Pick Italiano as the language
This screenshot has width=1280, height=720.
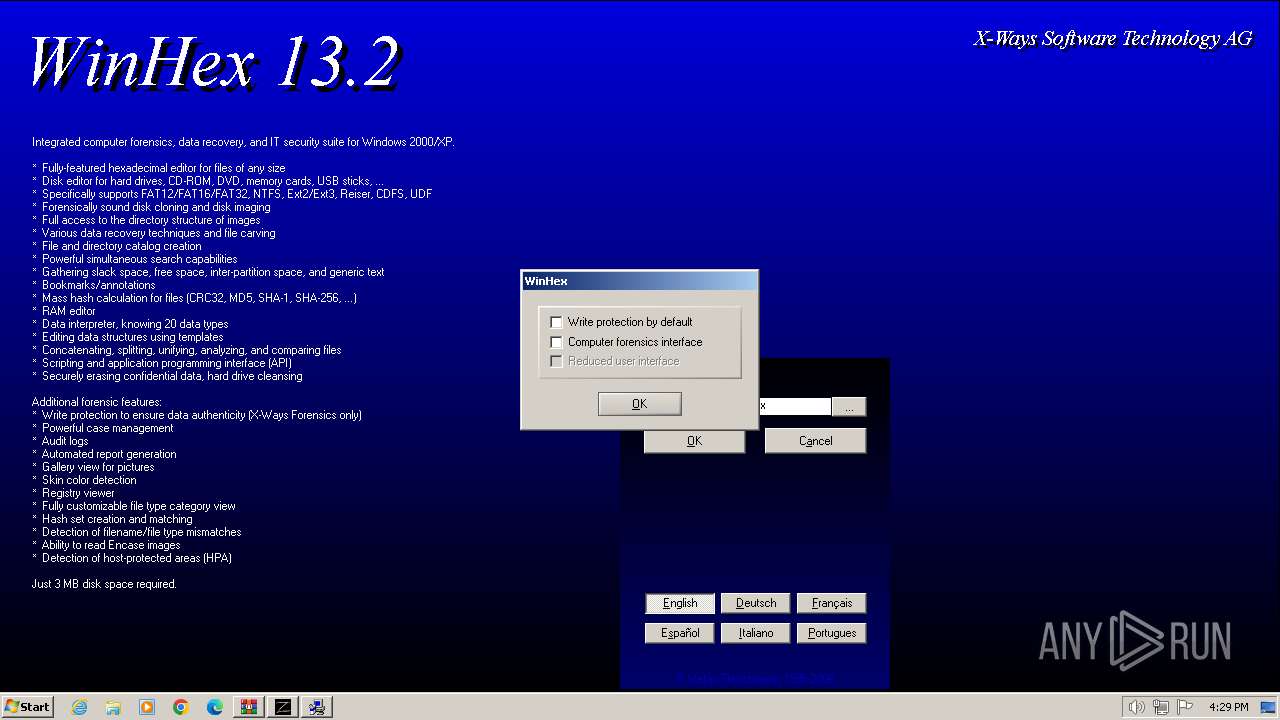(x=756, y=633)
